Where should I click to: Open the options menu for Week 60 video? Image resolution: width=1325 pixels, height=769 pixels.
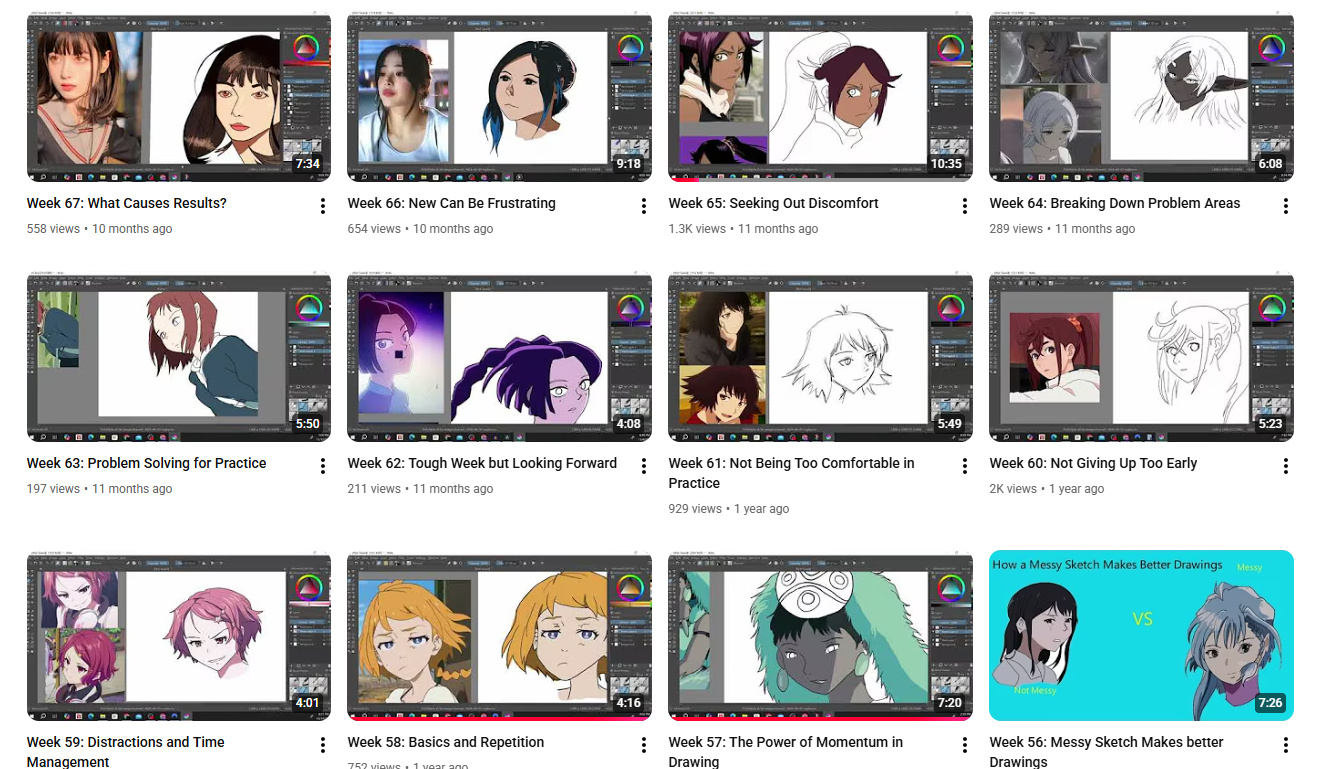tap(1286, 466)
